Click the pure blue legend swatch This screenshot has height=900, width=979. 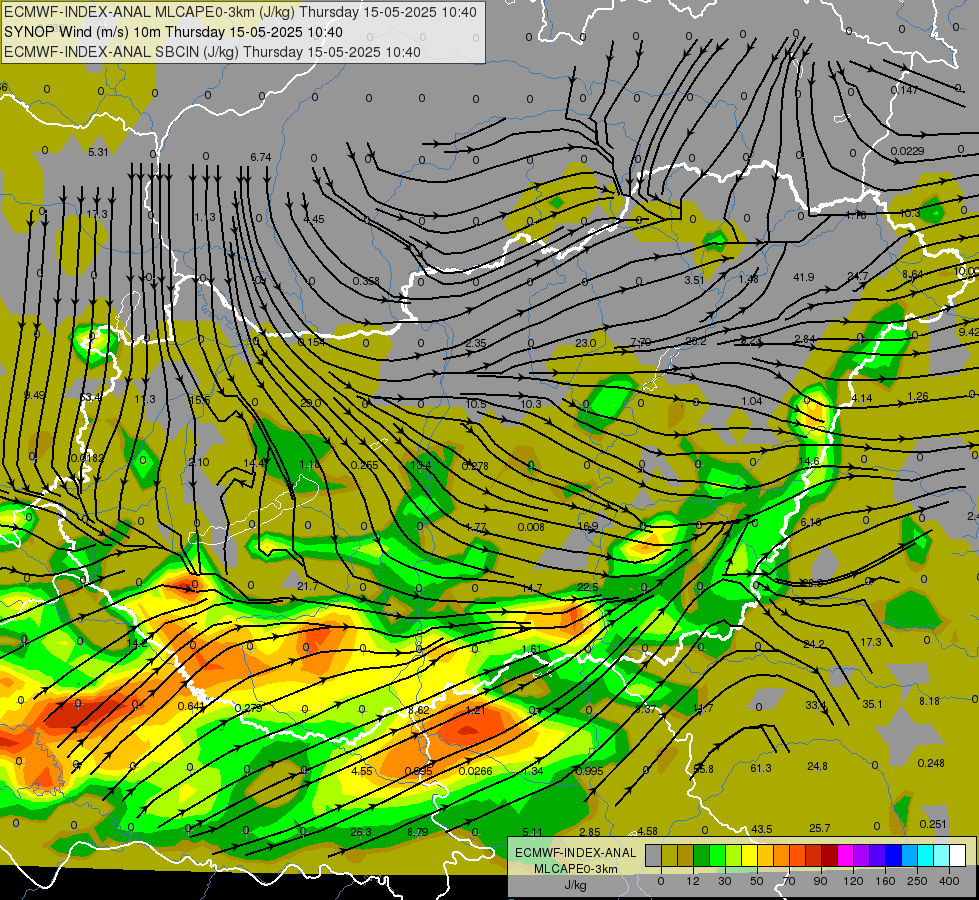[x=893, y=855]
